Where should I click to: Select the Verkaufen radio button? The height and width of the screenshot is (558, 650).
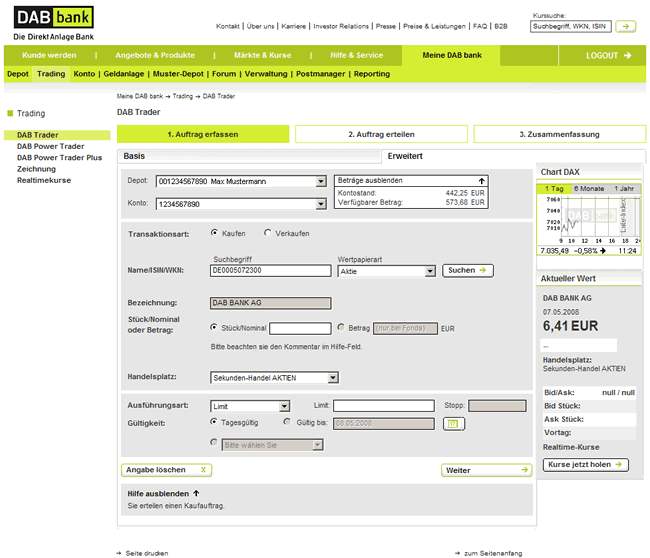pyautogui.click(x=267, y=233)
